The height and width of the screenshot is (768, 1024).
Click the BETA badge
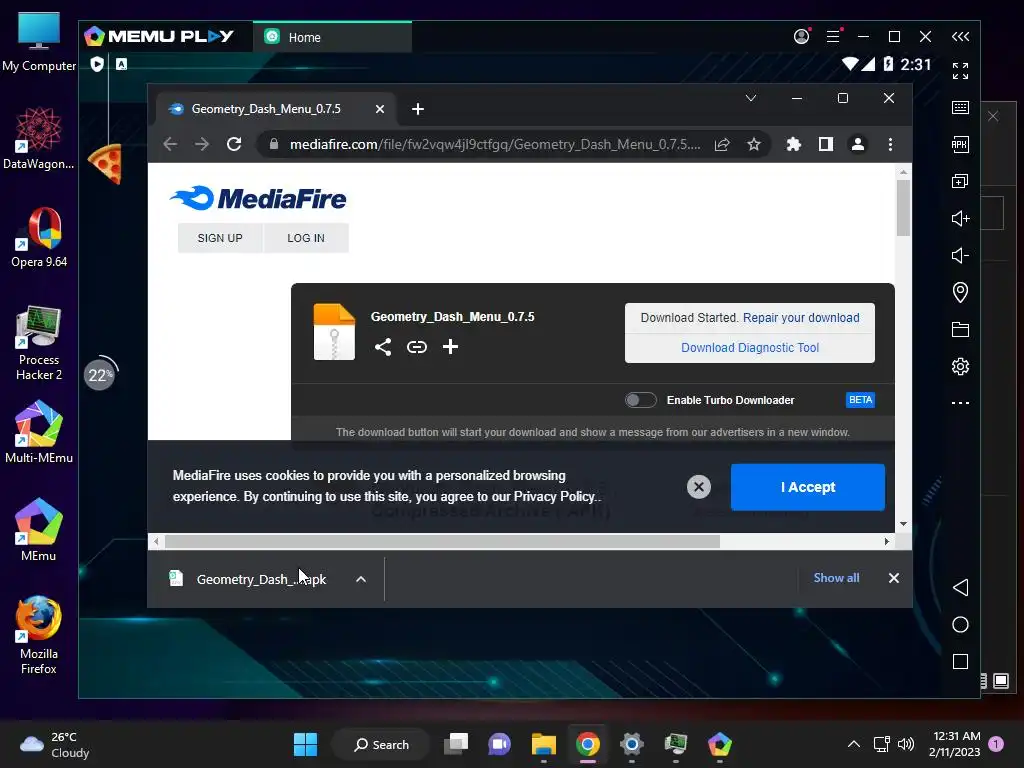click(860, 400)
